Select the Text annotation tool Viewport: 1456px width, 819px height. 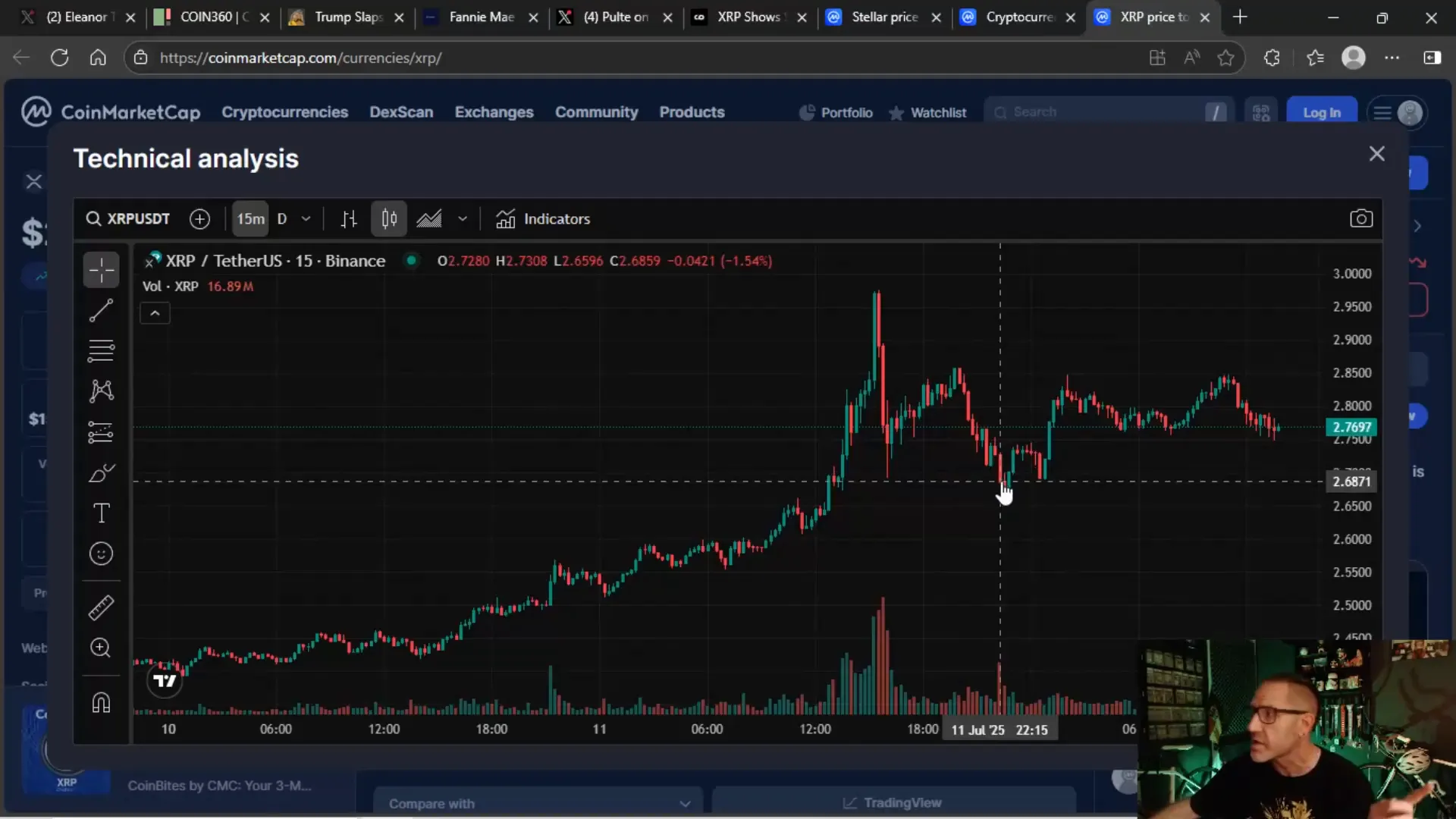pyautogui.click(x=101, y=513)
